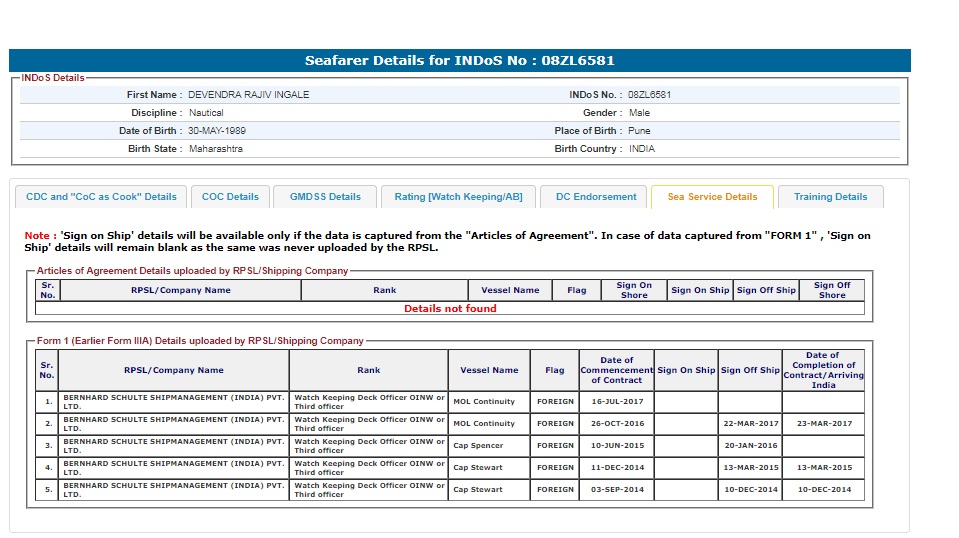Click the 'Details not found' message
Viewport: 959px width, 538px height.
450,309
